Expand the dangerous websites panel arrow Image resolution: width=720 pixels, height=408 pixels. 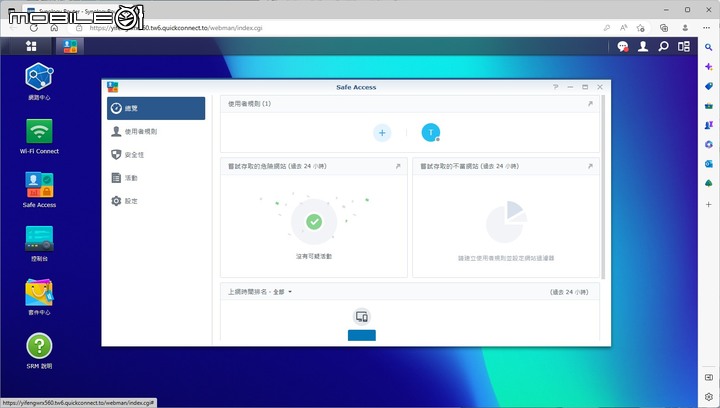(x=398, y=166)
